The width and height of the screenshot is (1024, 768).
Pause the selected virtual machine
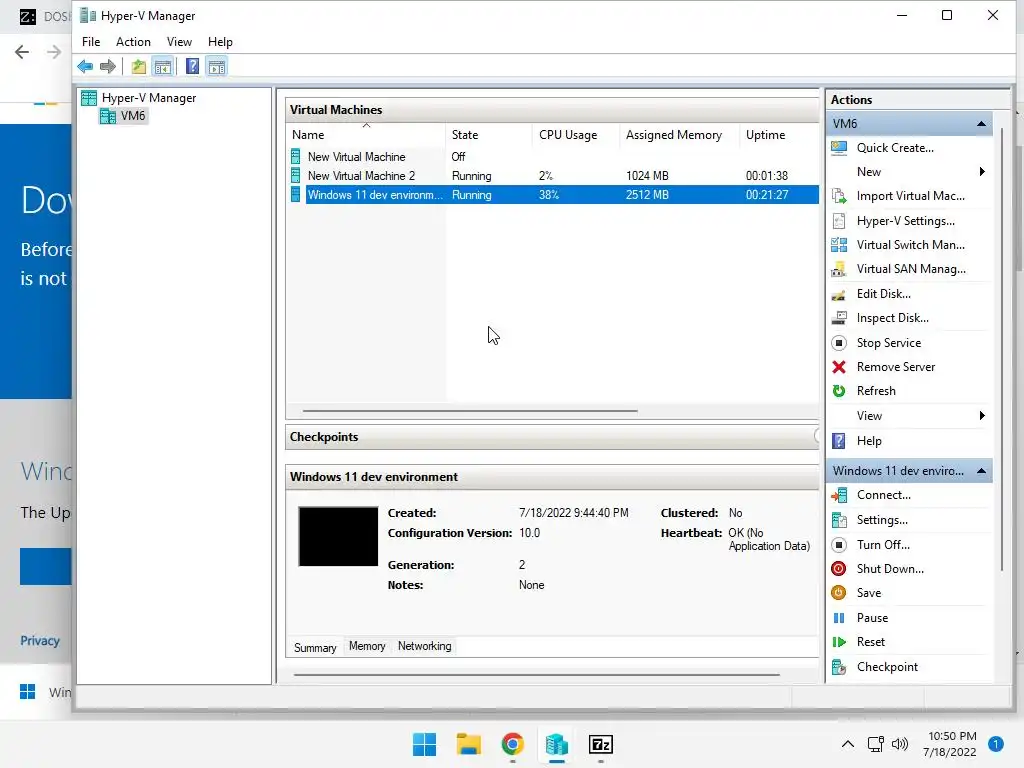pos(871,618)
